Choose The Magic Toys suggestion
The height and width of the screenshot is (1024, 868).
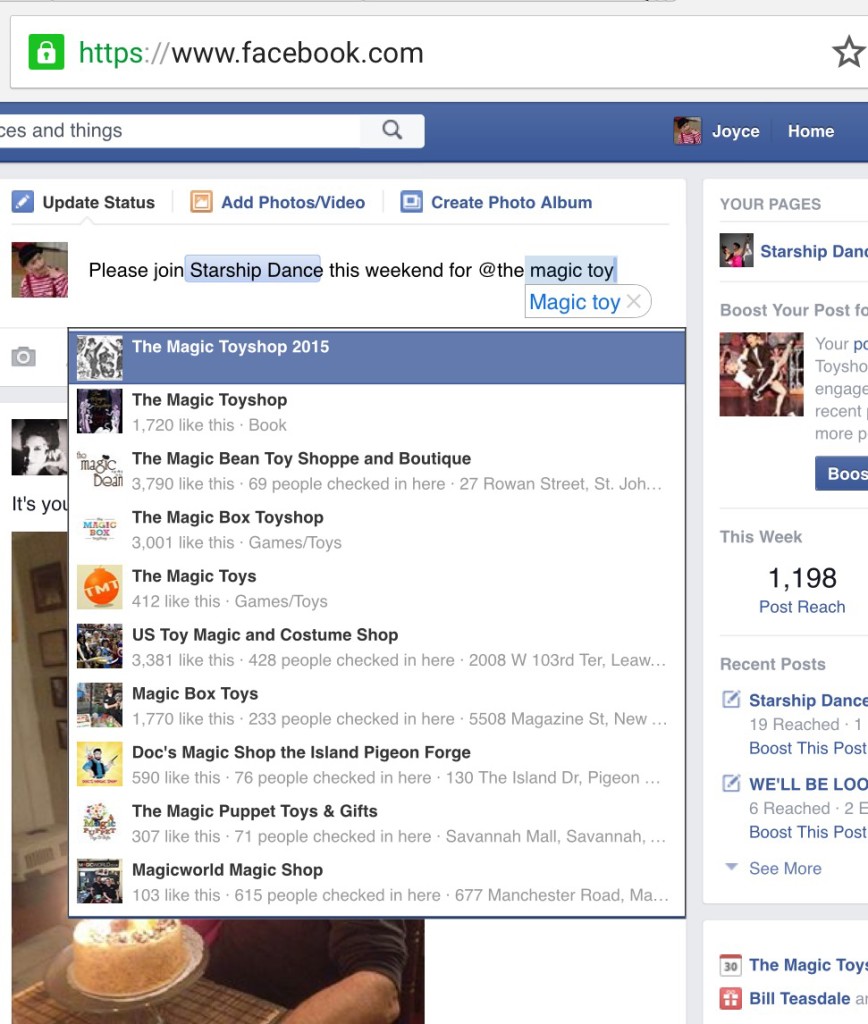pos(377,588)
